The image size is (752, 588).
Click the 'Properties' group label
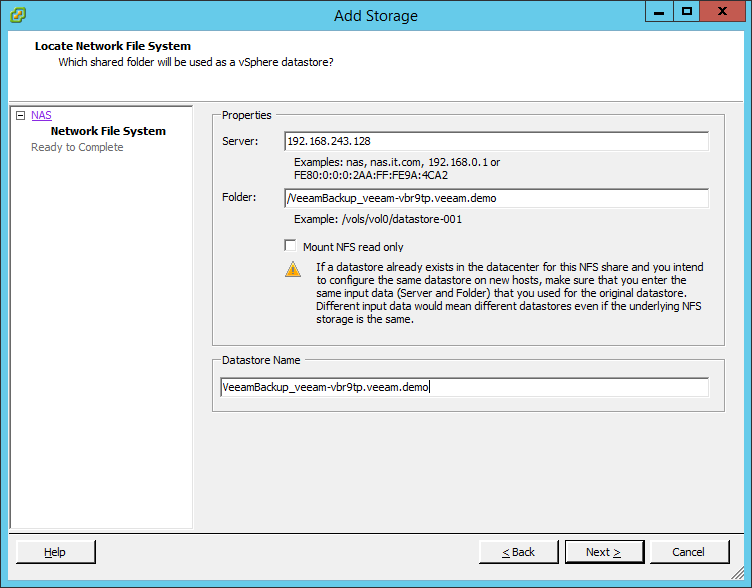coord(247,115)
